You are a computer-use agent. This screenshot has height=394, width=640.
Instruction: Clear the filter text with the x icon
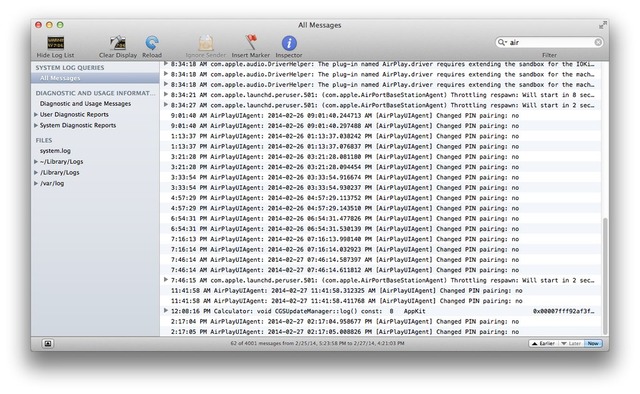pyautogui.click(x=598, y=42)
